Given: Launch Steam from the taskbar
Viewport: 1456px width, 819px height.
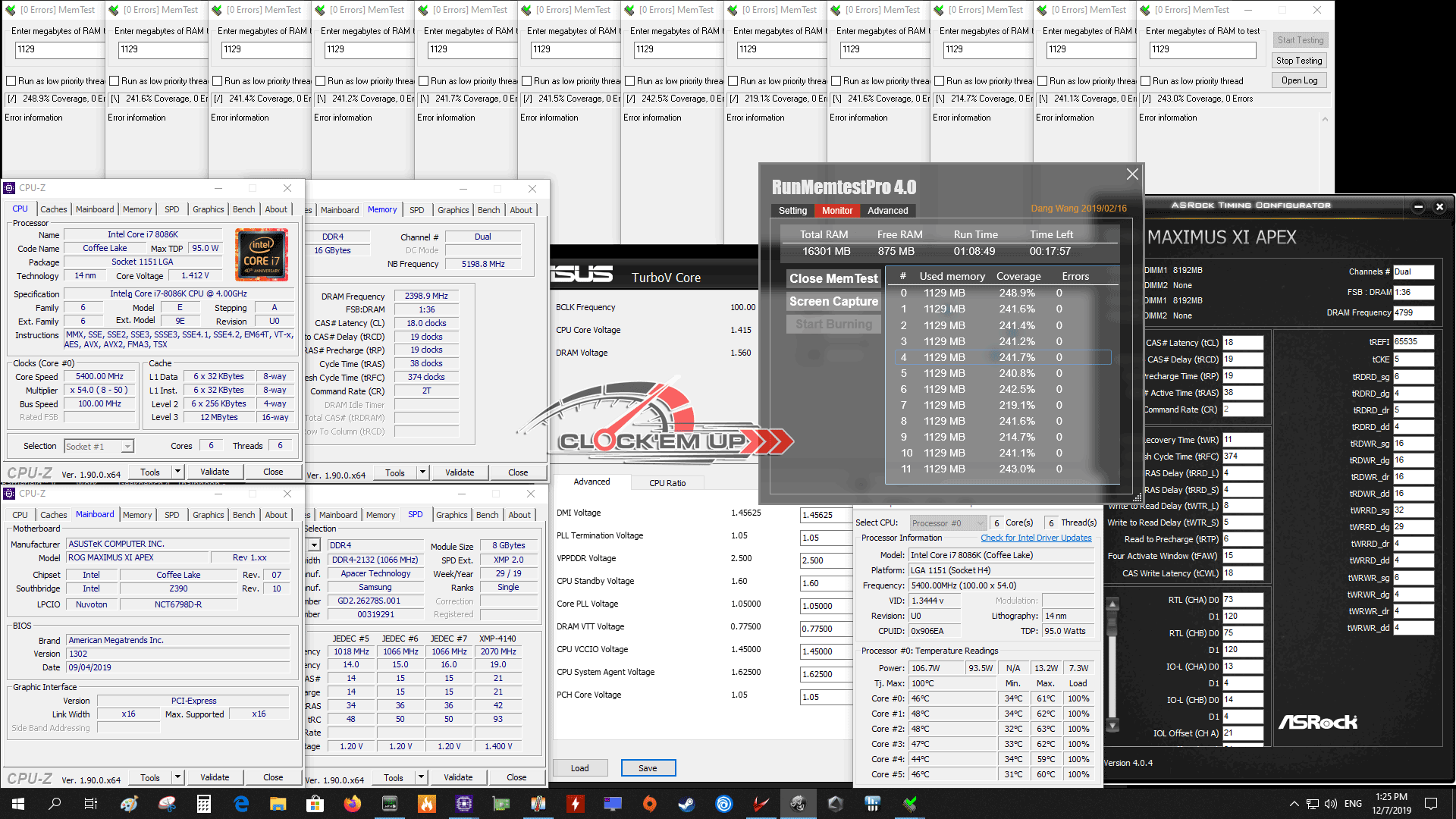Looking at the screenshot, I should coord(686,804).
